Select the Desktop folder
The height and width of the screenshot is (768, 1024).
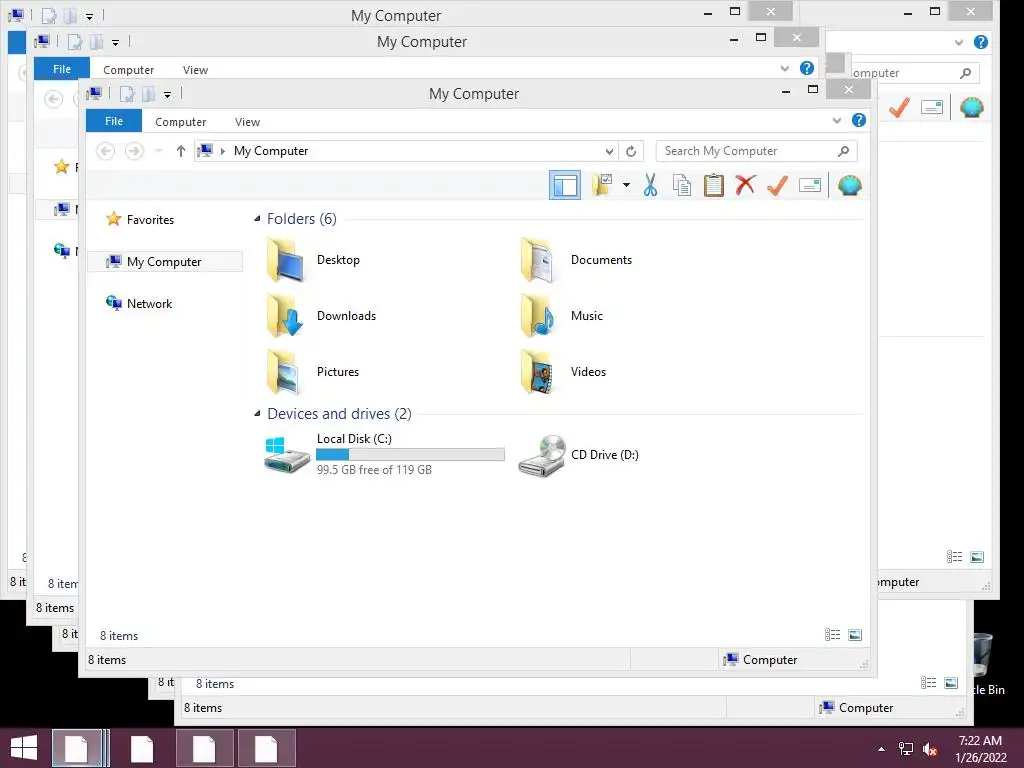314,260
